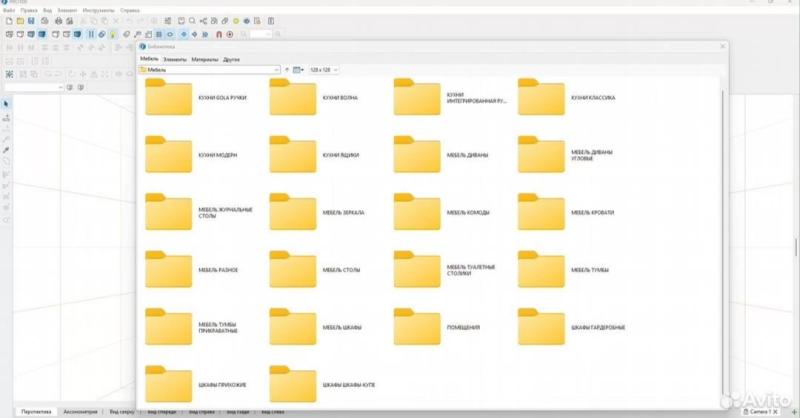Select the Аксонометрия view tab
Viewport: 800px width, 418px height.
pos(81,411)
